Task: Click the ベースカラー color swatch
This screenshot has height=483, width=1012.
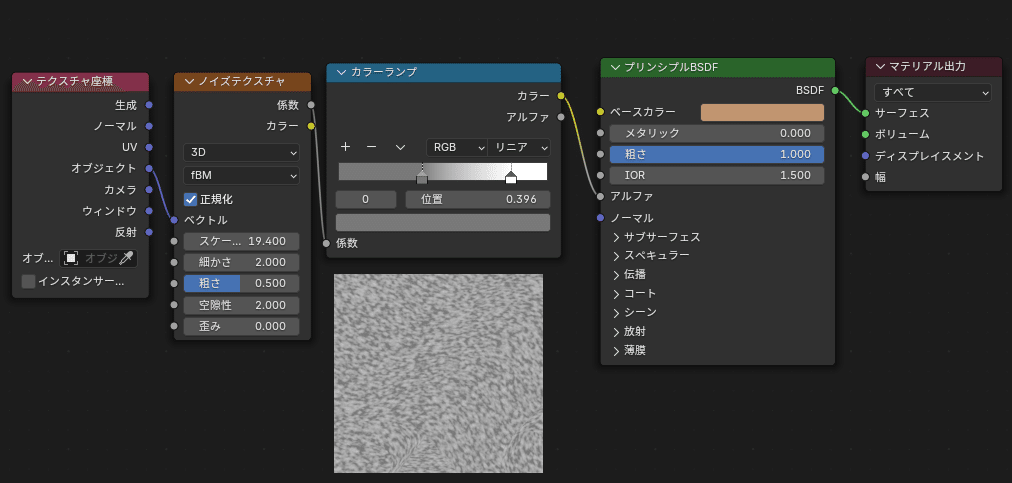Action: click(762, 112)
